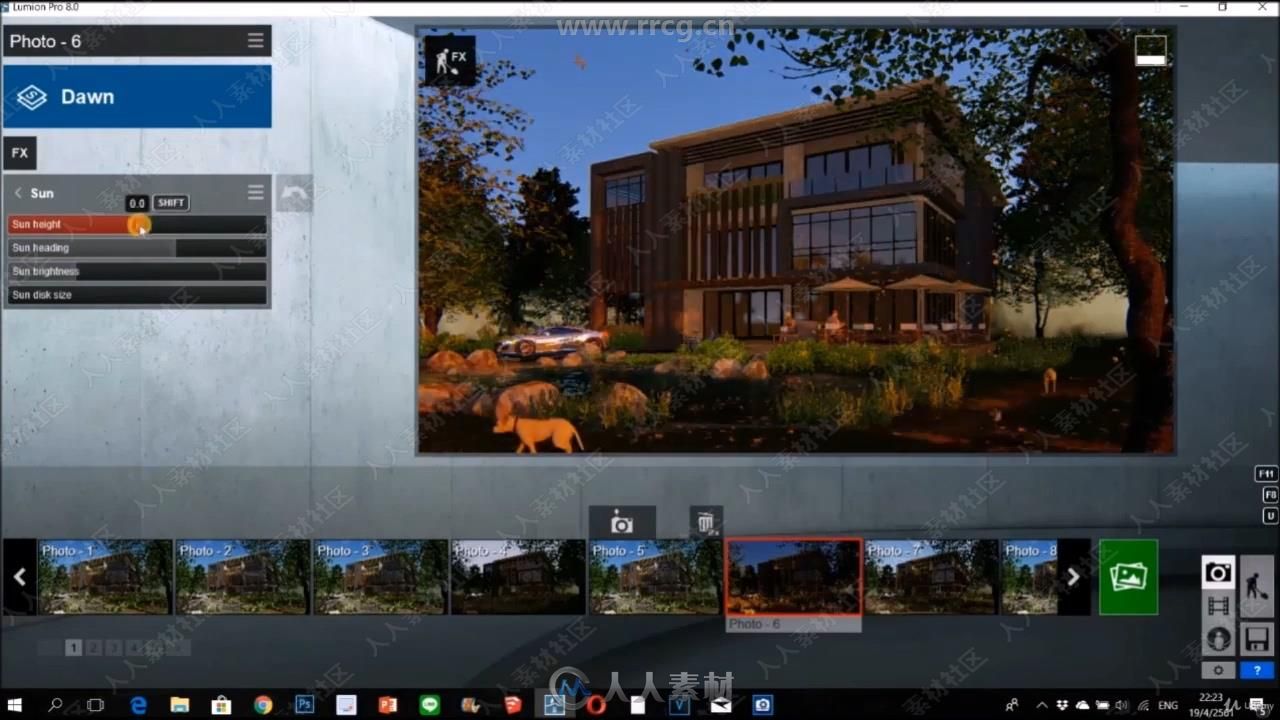Click the F11 shortcut key indicator
Image resolution: width=1280 pixels, height=720 pixels.
coord(1267,474)
